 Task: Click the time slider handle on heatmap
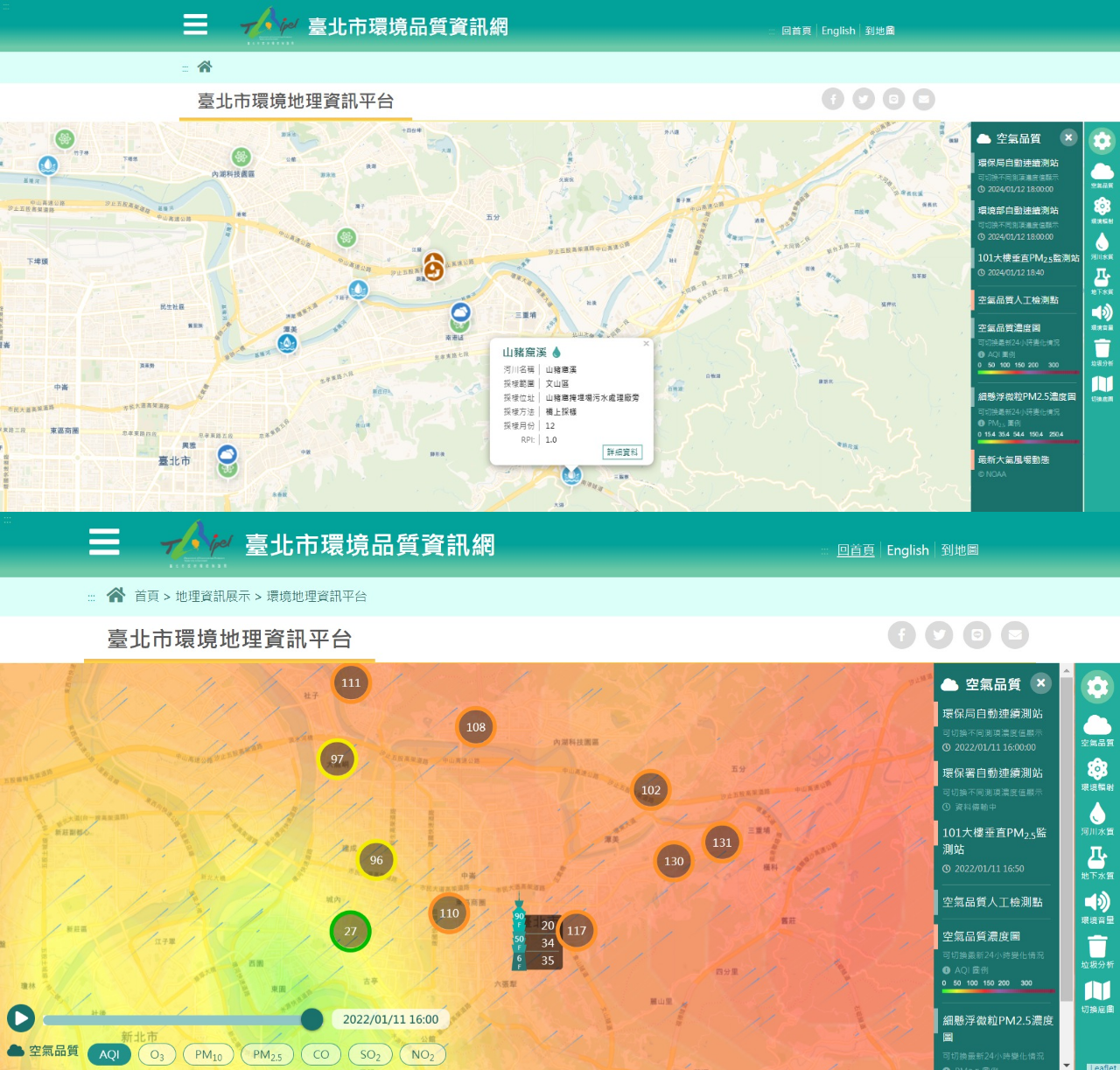[x=311, y=1019]
